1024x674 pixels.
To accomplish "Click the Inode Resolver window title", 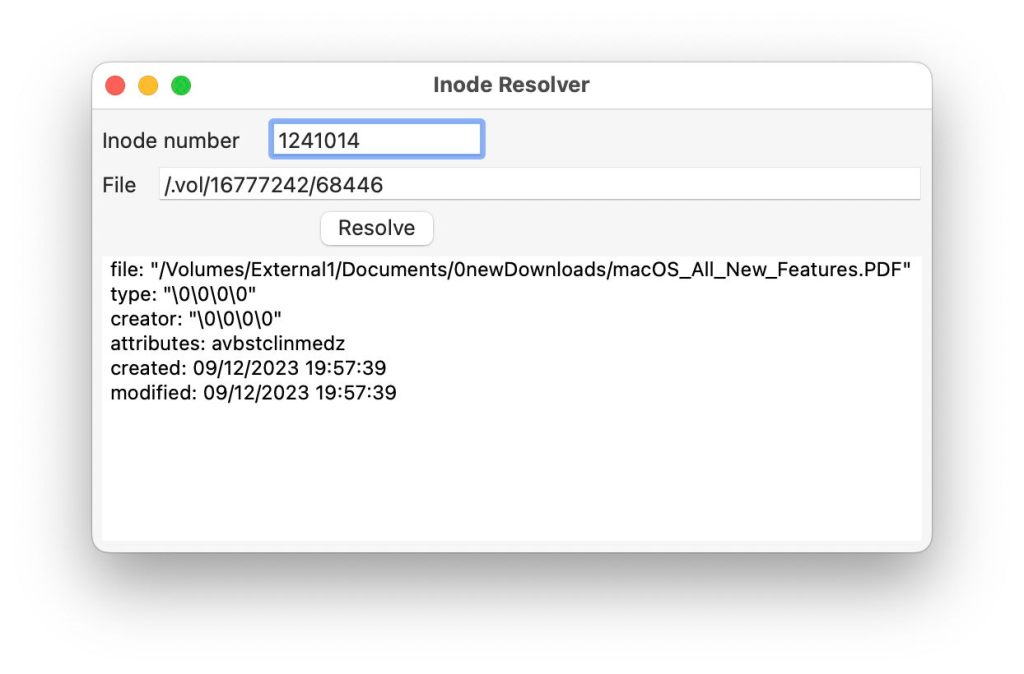I will [x=511, y=85].
